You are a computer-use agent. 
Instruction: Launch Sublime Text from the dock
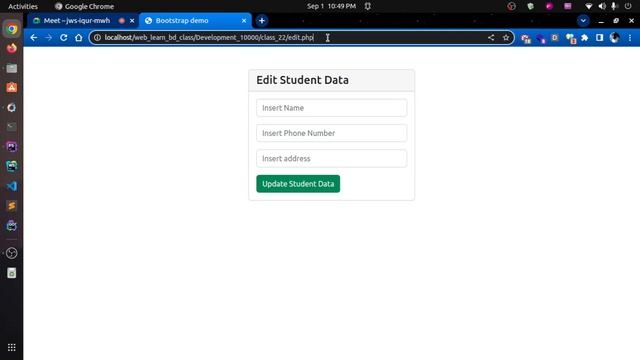pyautogui.click(x=11, y=206)
